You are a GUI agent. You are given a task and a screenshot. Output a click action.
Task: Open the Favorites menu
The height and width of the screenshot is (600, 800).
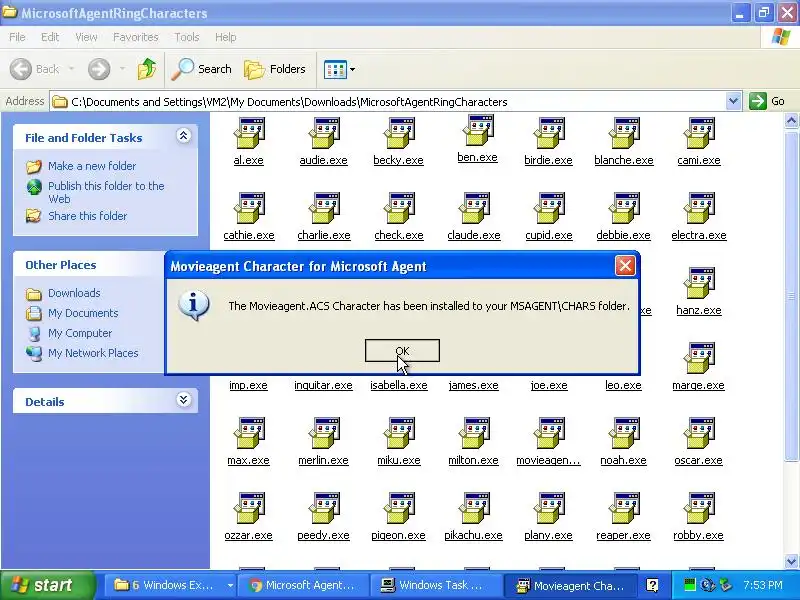[136, 37]
